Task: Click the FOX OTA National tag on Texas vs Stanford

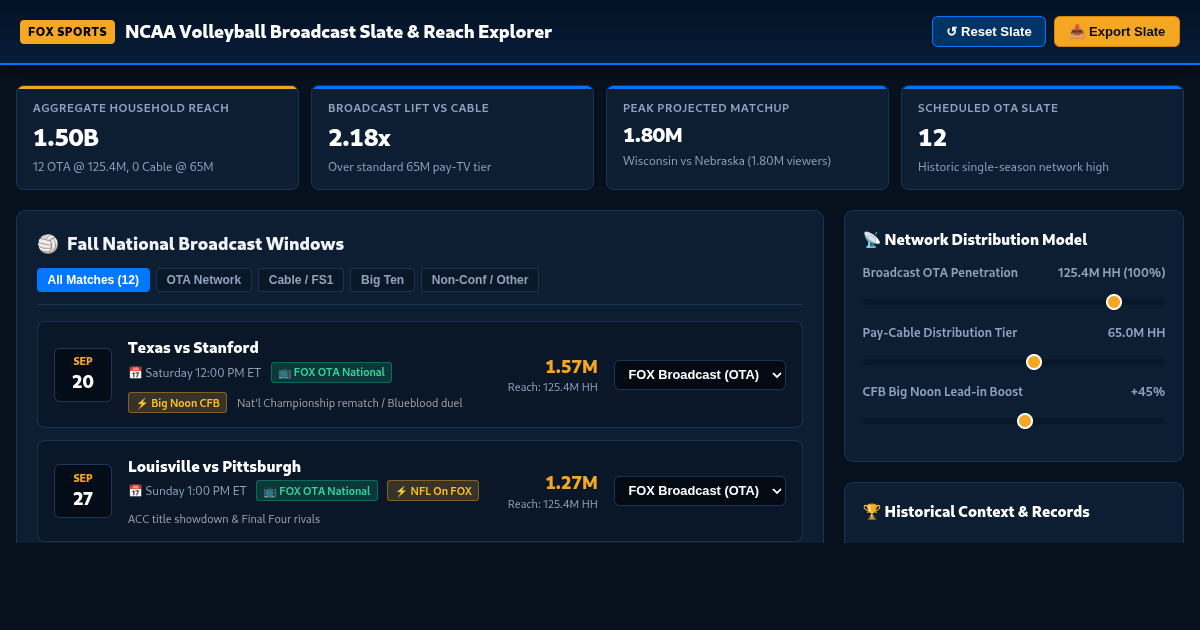Action: (x=331, y=372)
